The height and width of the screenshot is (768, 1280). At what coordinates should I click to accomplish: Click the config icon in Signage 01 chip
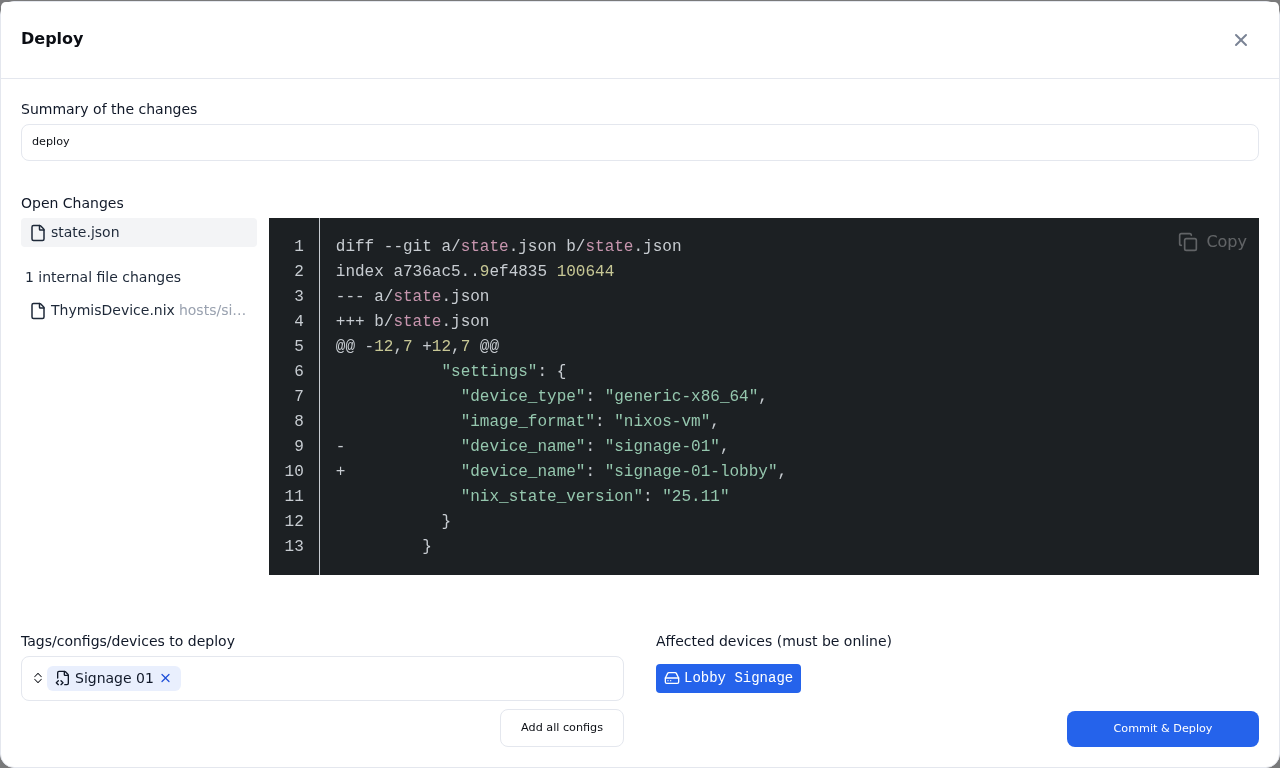(63, 678)
